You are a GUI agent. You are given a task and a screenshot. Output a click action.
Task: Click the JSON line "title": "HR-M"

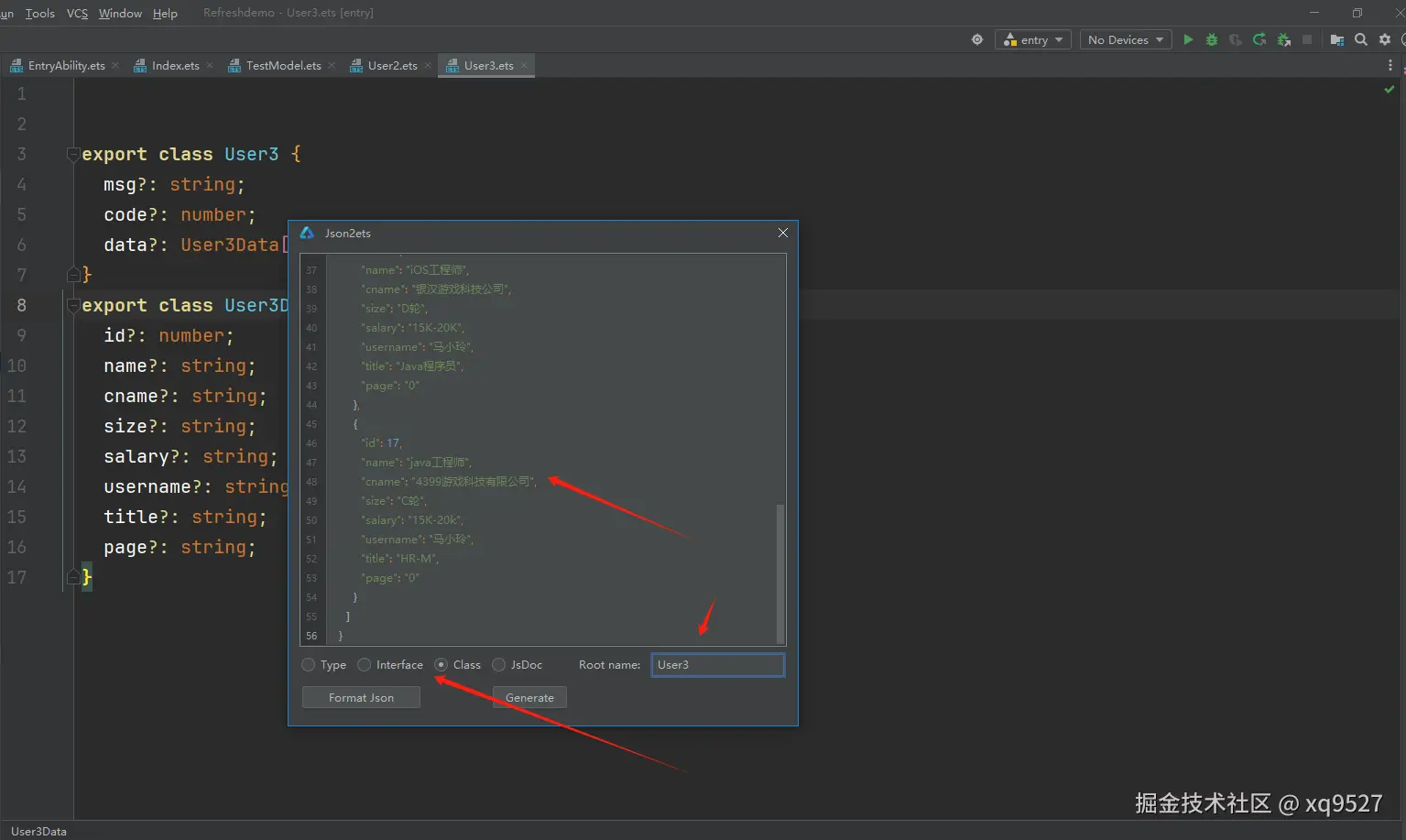click(400, 559)
